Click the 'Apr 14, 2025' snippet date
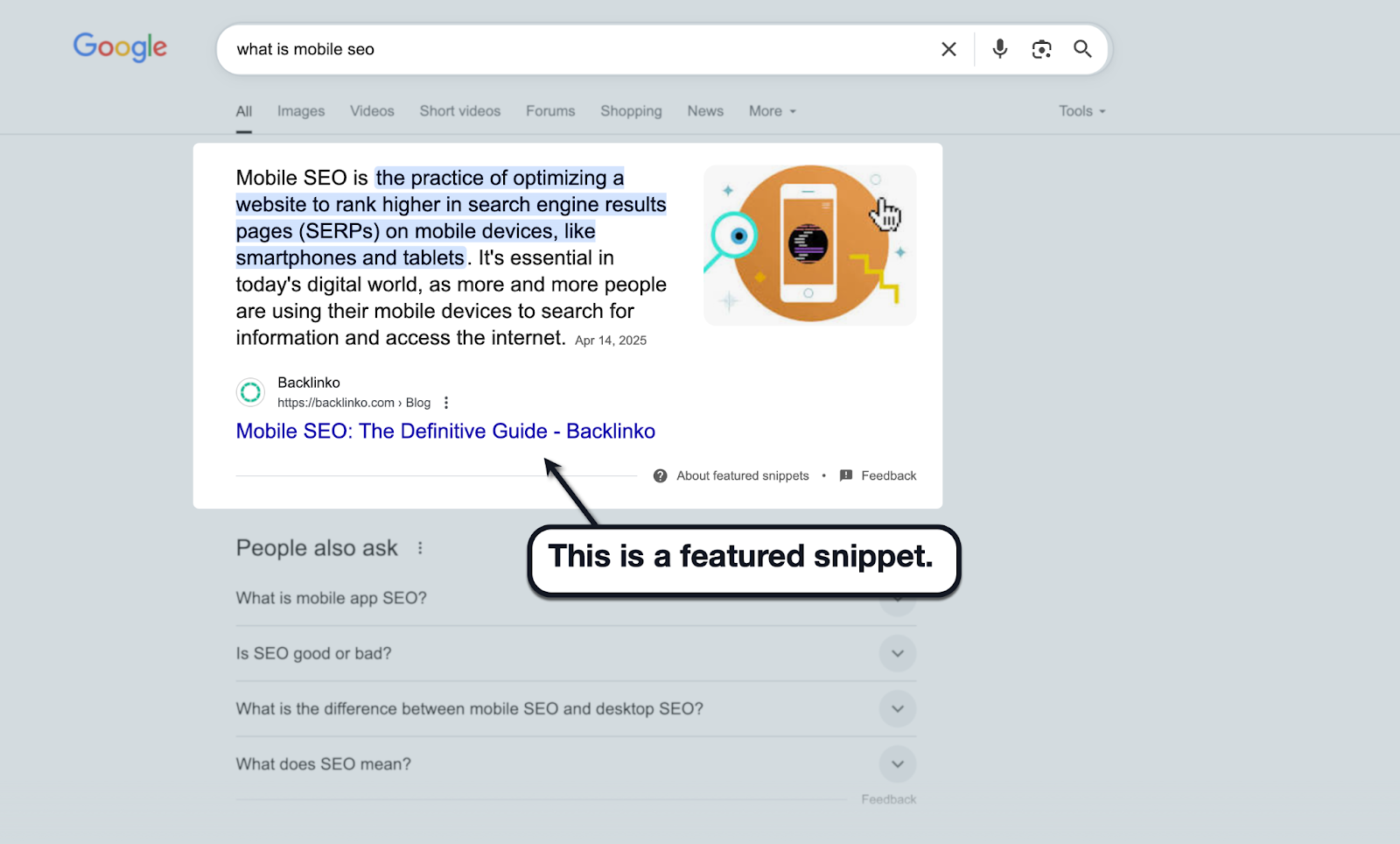Viewport: 1400px width, 844px height. coord(611,341)
